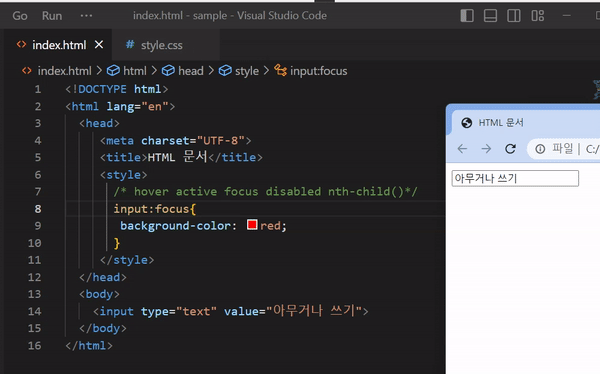
Task: Click line number 14 in the gutter
Action: (34, 311)
